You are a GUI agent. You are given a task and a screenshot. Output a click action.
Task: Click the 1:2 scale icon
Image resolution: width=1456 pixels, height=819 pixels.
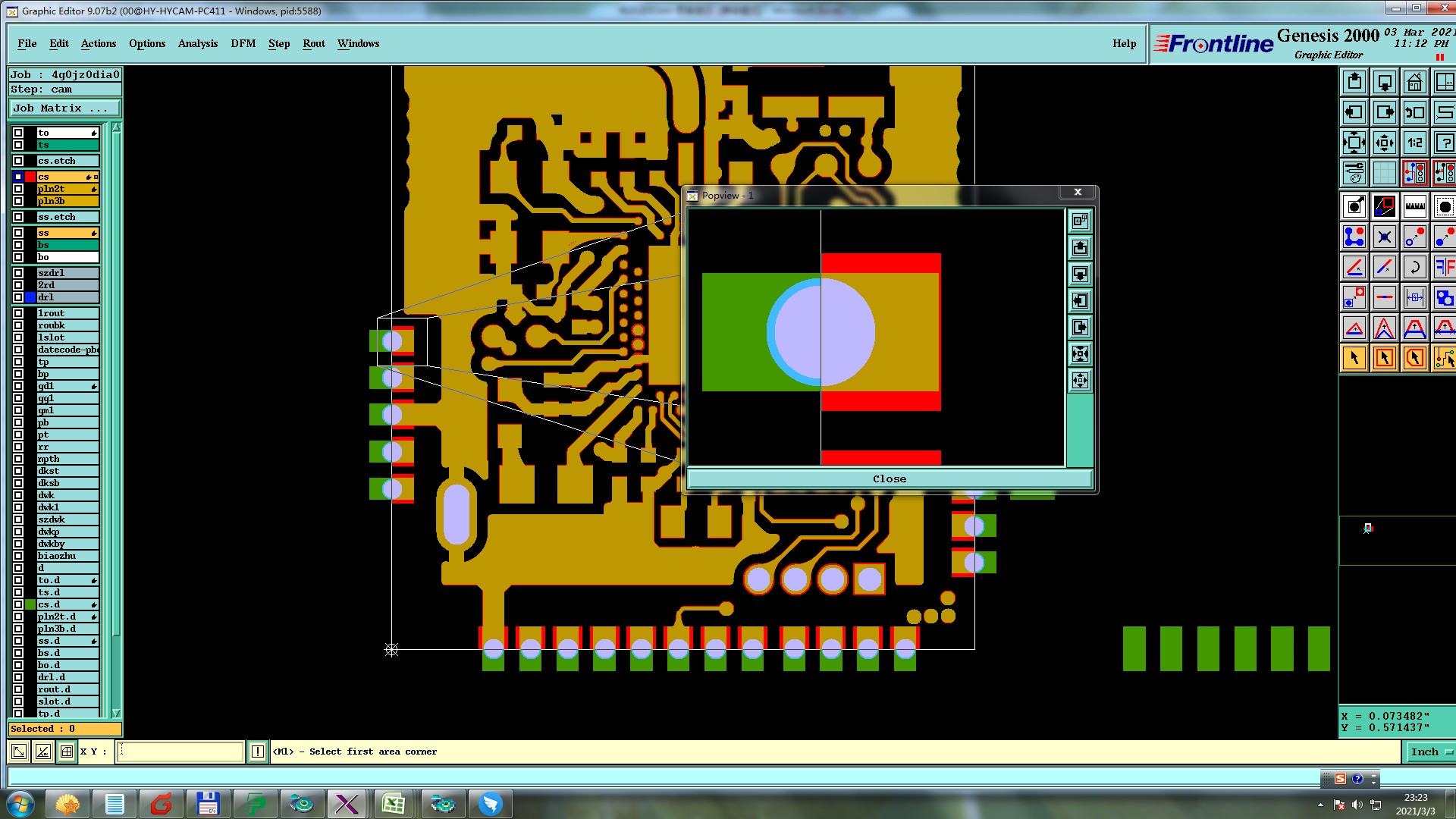1415,143
